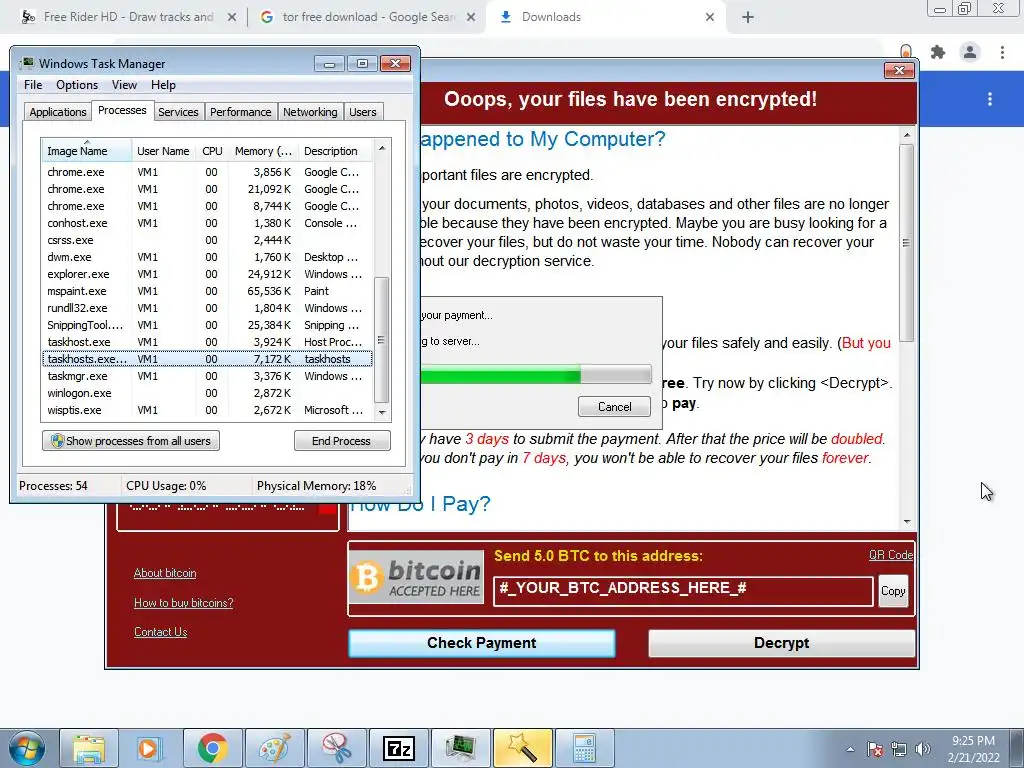This screenshot has width=1024, height=768.
Task: Switch to Performance tab
Action: 240,112
